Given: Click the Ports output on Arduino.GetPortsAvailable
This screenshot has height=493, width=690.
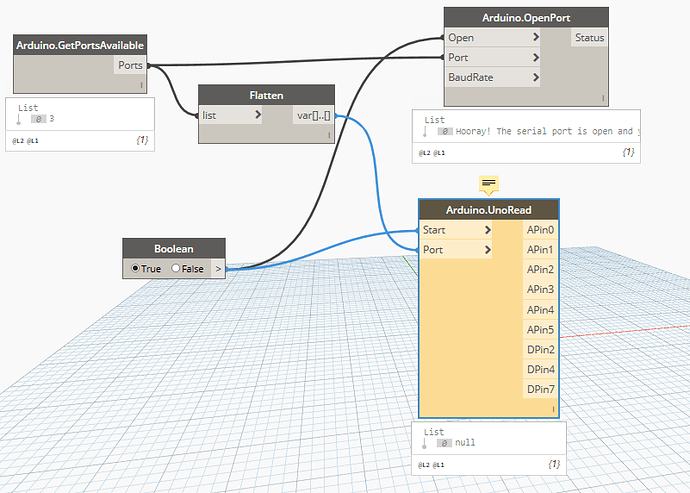Looking at the screenshot, I should coord(130,65).
